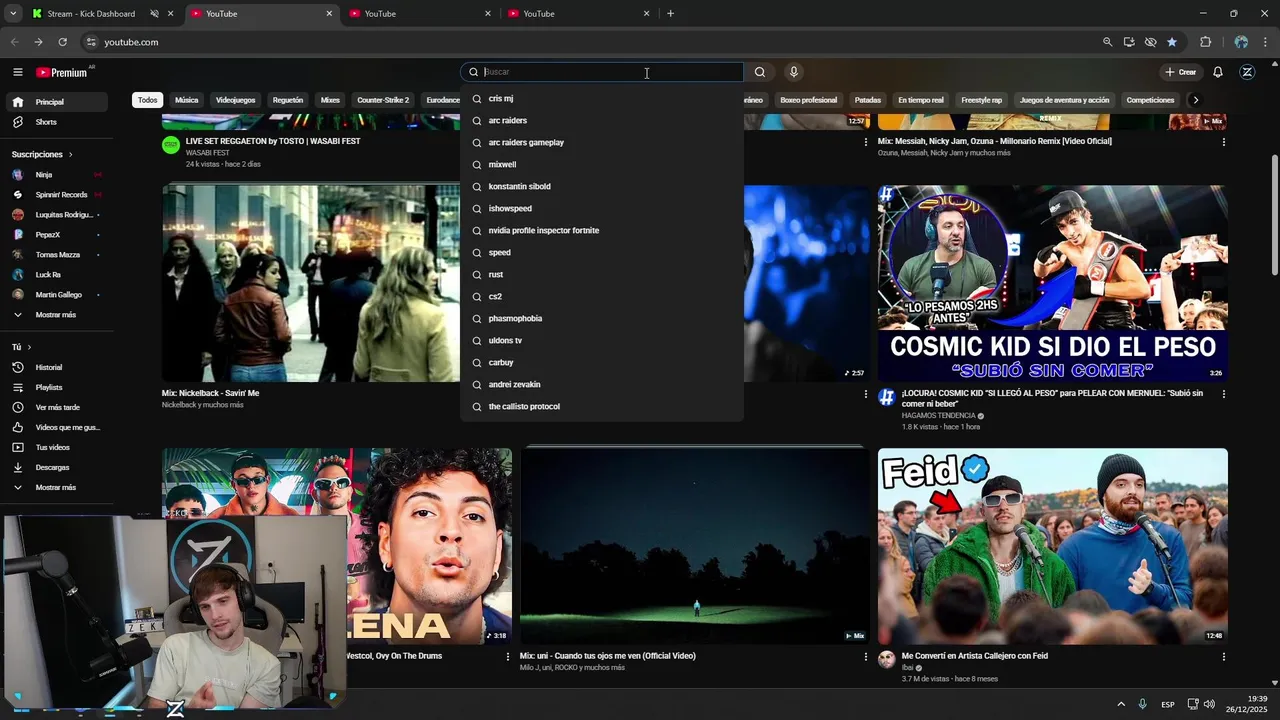Open Martin Gallego channel subscription

coord(55,295)
